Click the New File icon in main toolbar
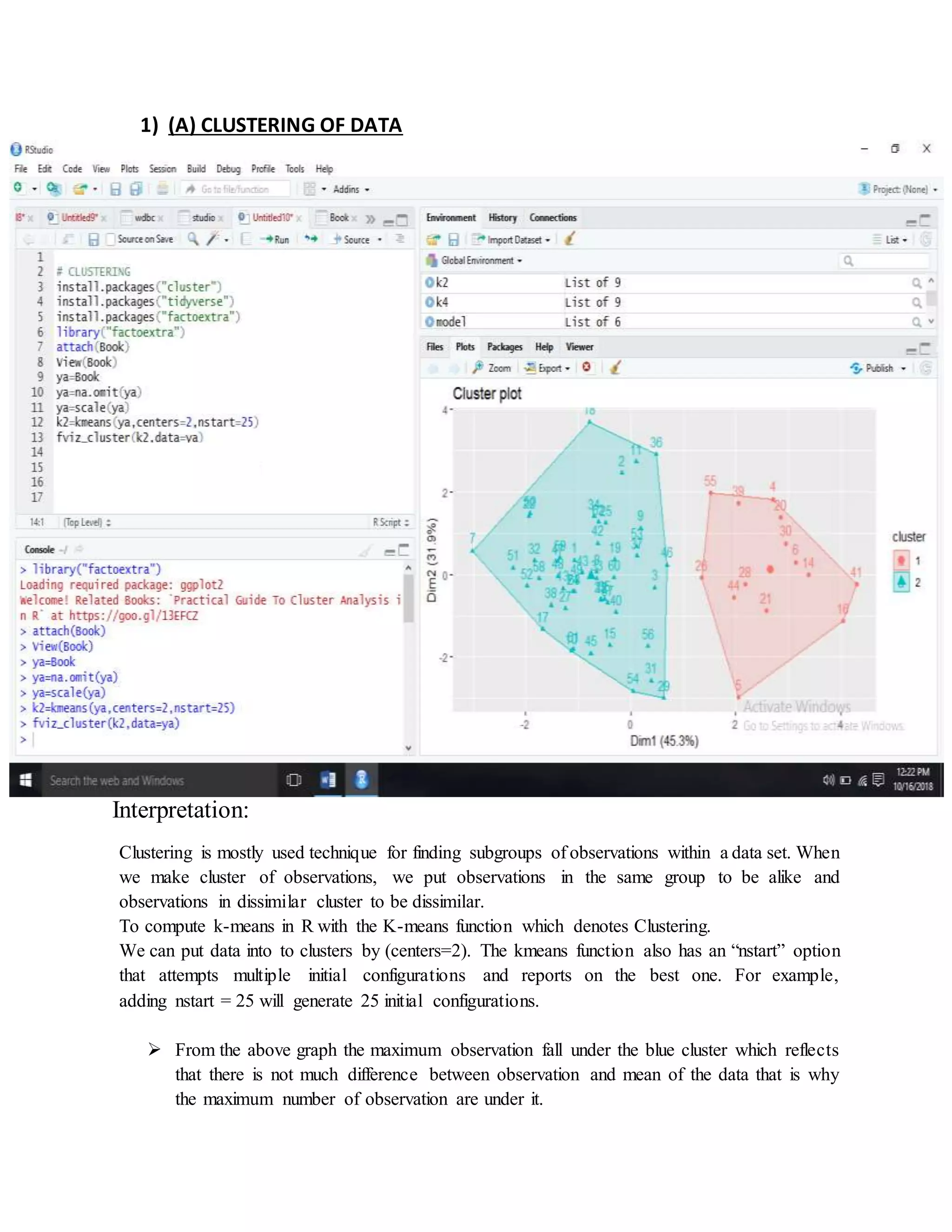Viewport: 952px width, 1232px height. [x=19, y=188]
